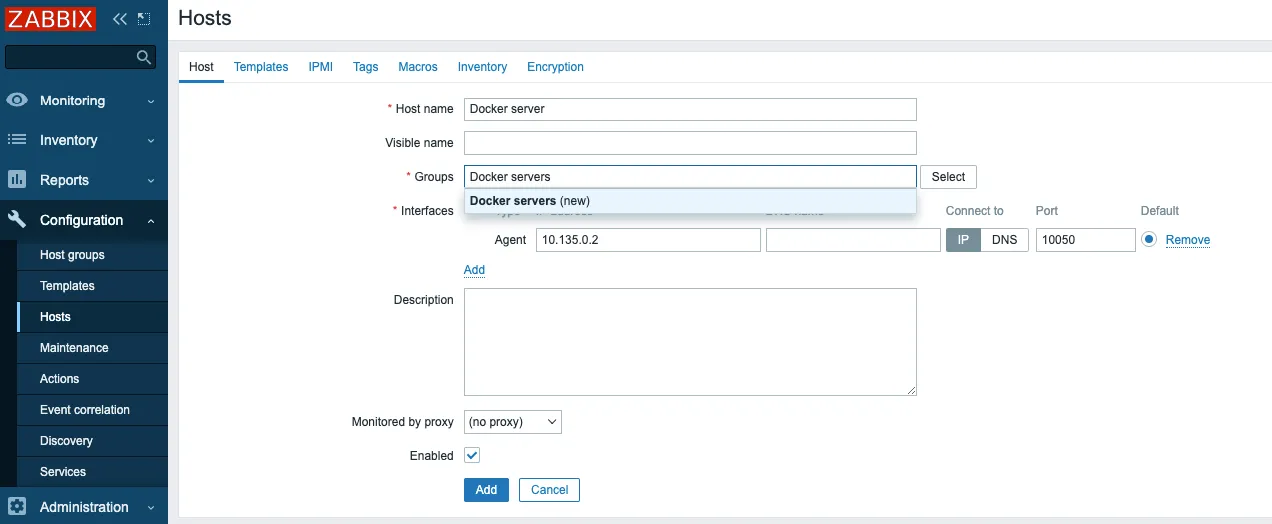Focus the agent DNS name field
The image size is (1272, 524).
click(853, 240)
